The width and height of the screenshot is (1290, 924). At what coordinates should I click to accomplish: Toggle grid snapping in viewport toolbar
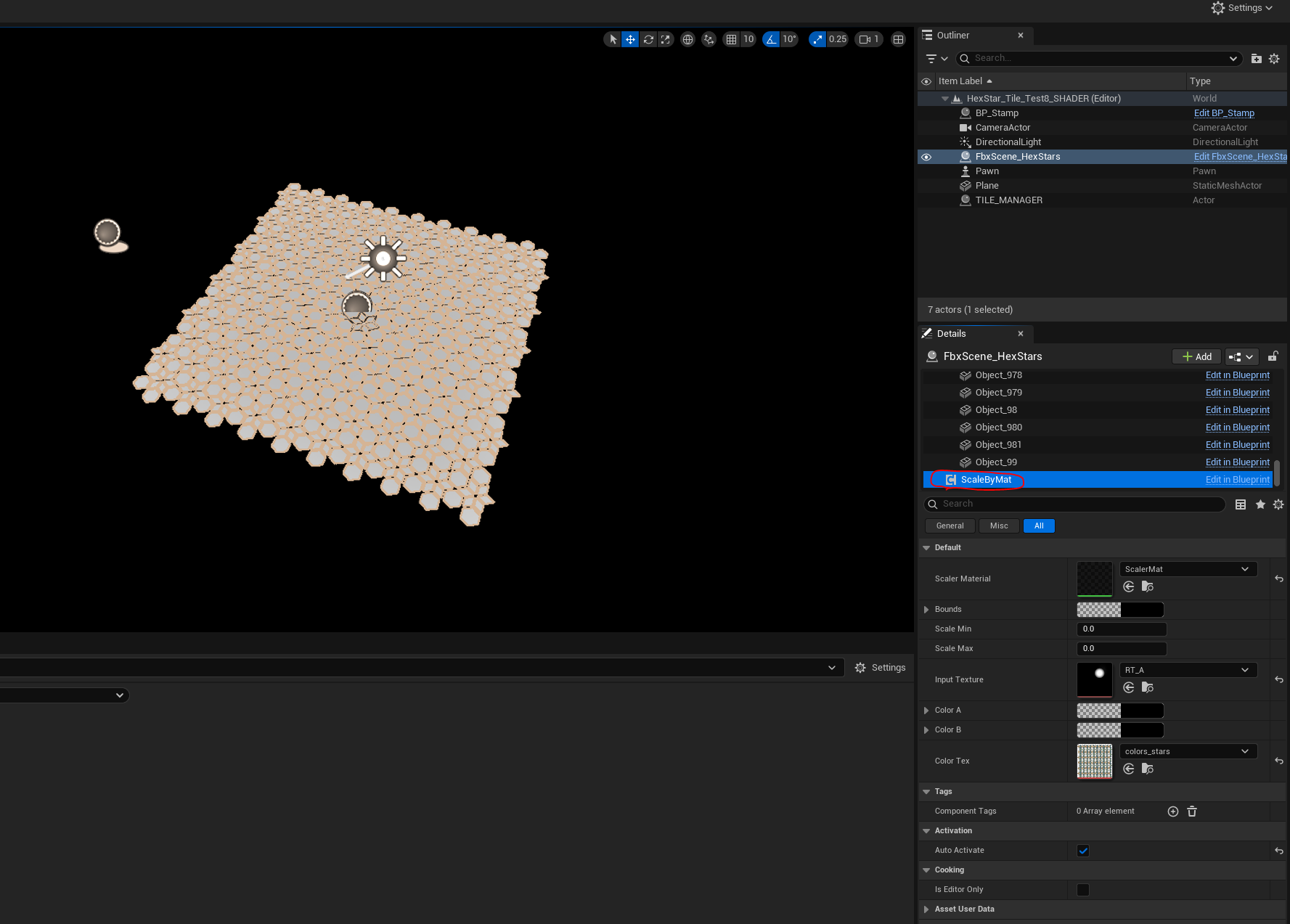pos(731,39)
